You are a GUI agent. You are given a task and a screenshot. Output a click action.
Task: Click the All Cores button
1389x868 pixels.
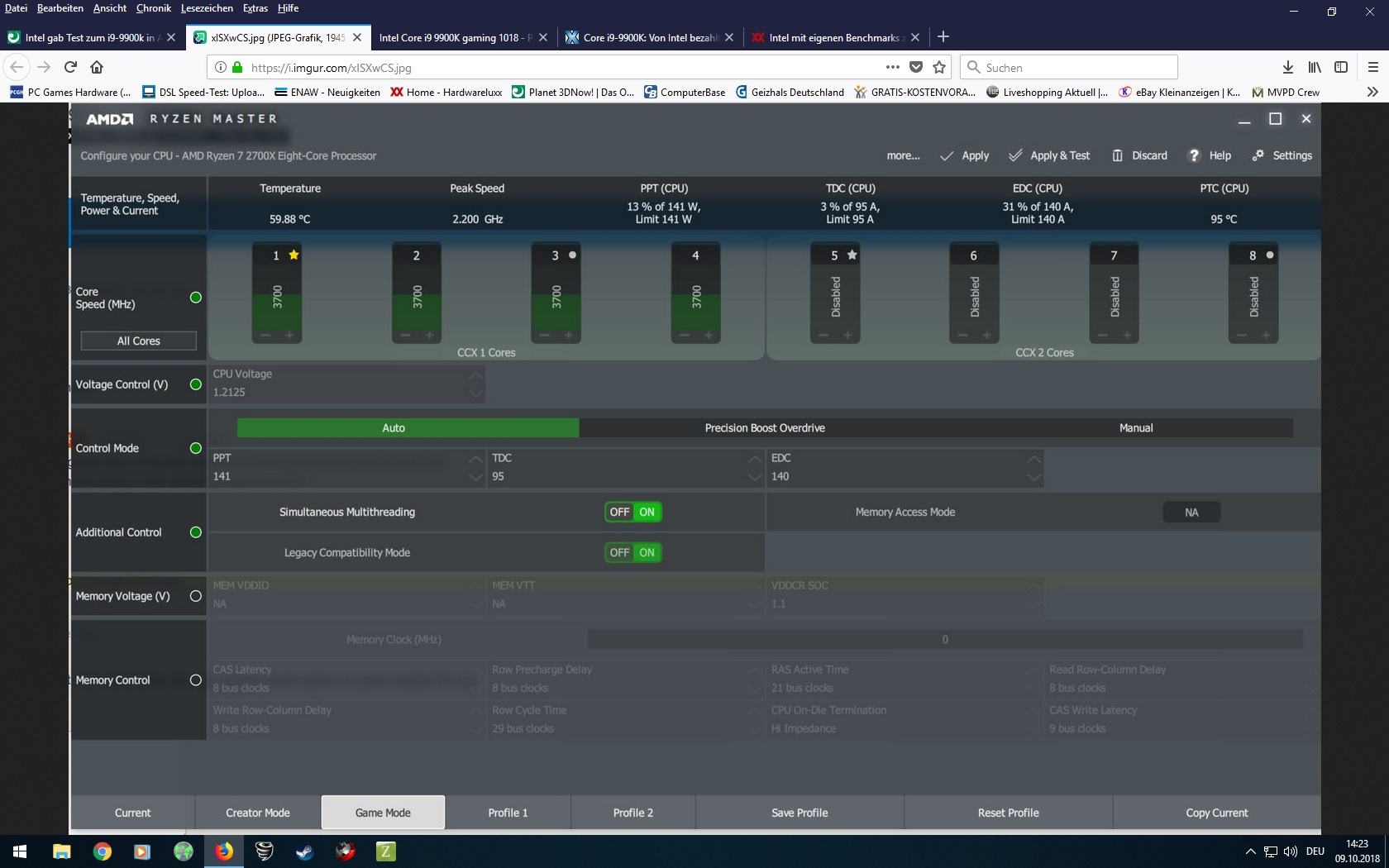(138, 341)
